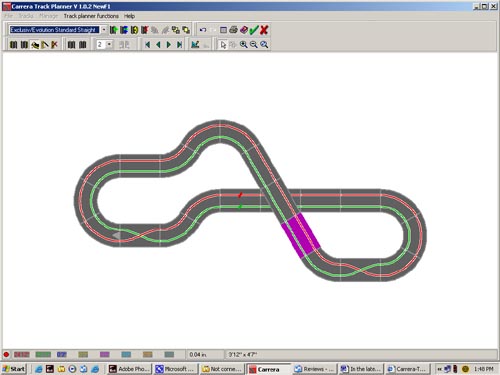Click the zoom to fit magnifier

pos(264,44)
